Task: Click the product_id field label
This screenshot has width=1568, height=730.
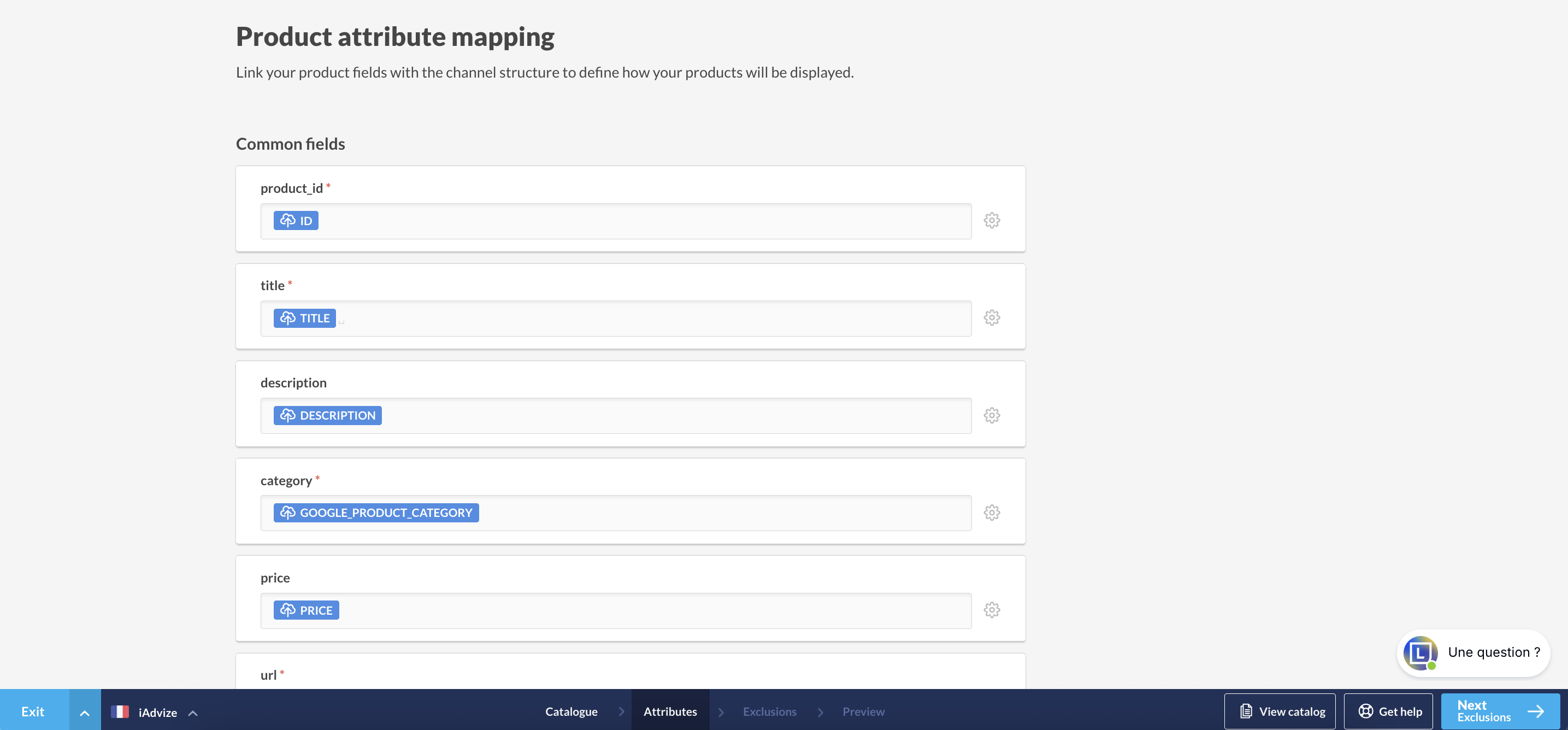Action: (x=292, y=188)
